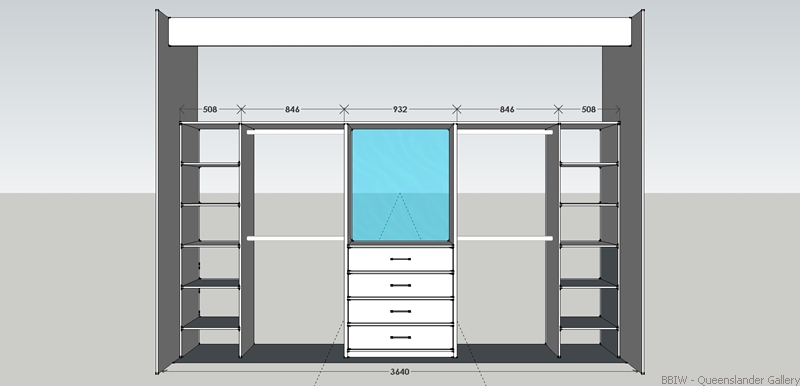Click the blue mirror panel

coord(400,185)
